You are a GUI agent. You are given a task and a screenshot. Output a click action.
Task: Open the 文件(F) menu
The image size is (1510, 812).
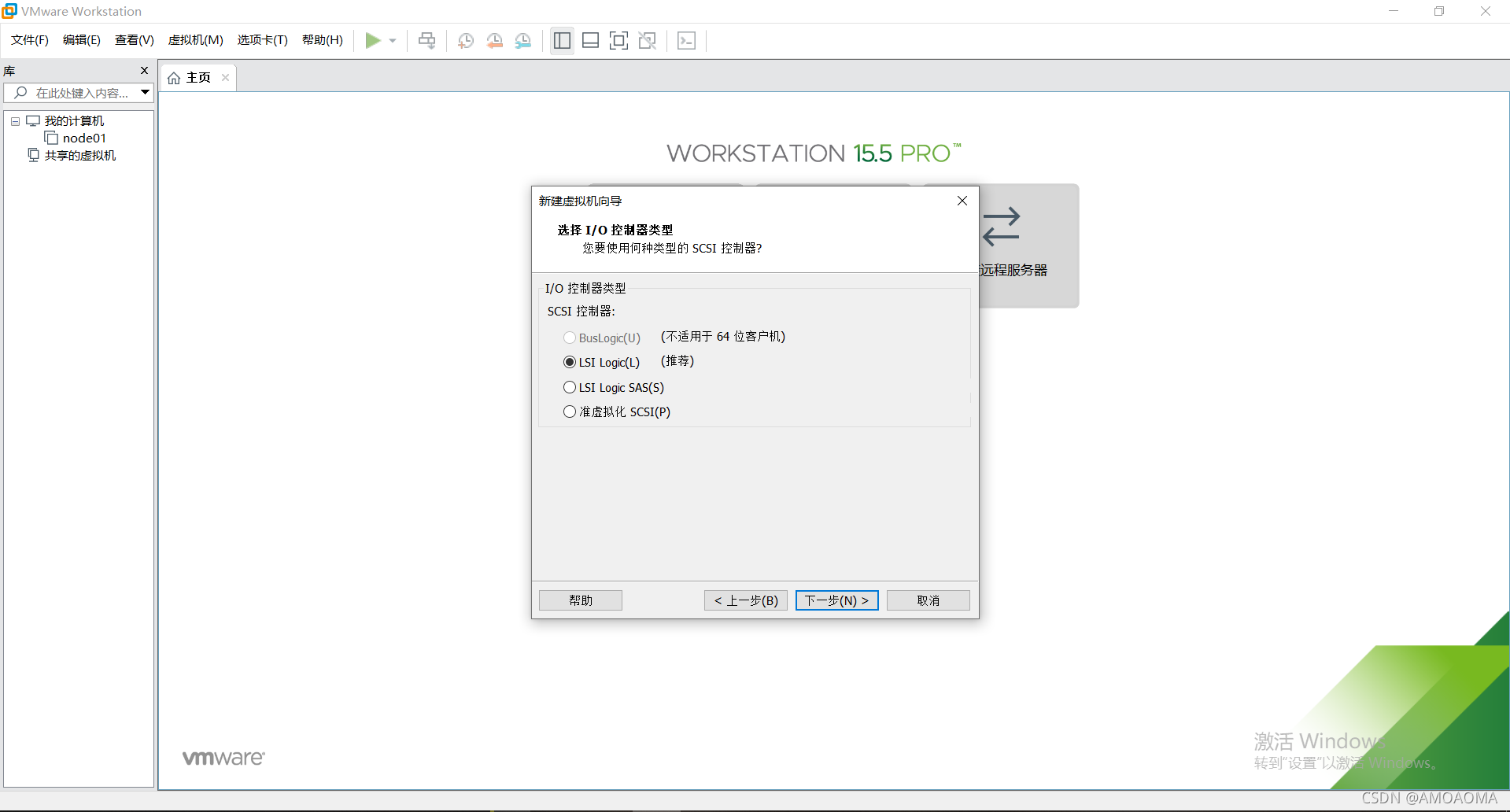coord(30,40)
